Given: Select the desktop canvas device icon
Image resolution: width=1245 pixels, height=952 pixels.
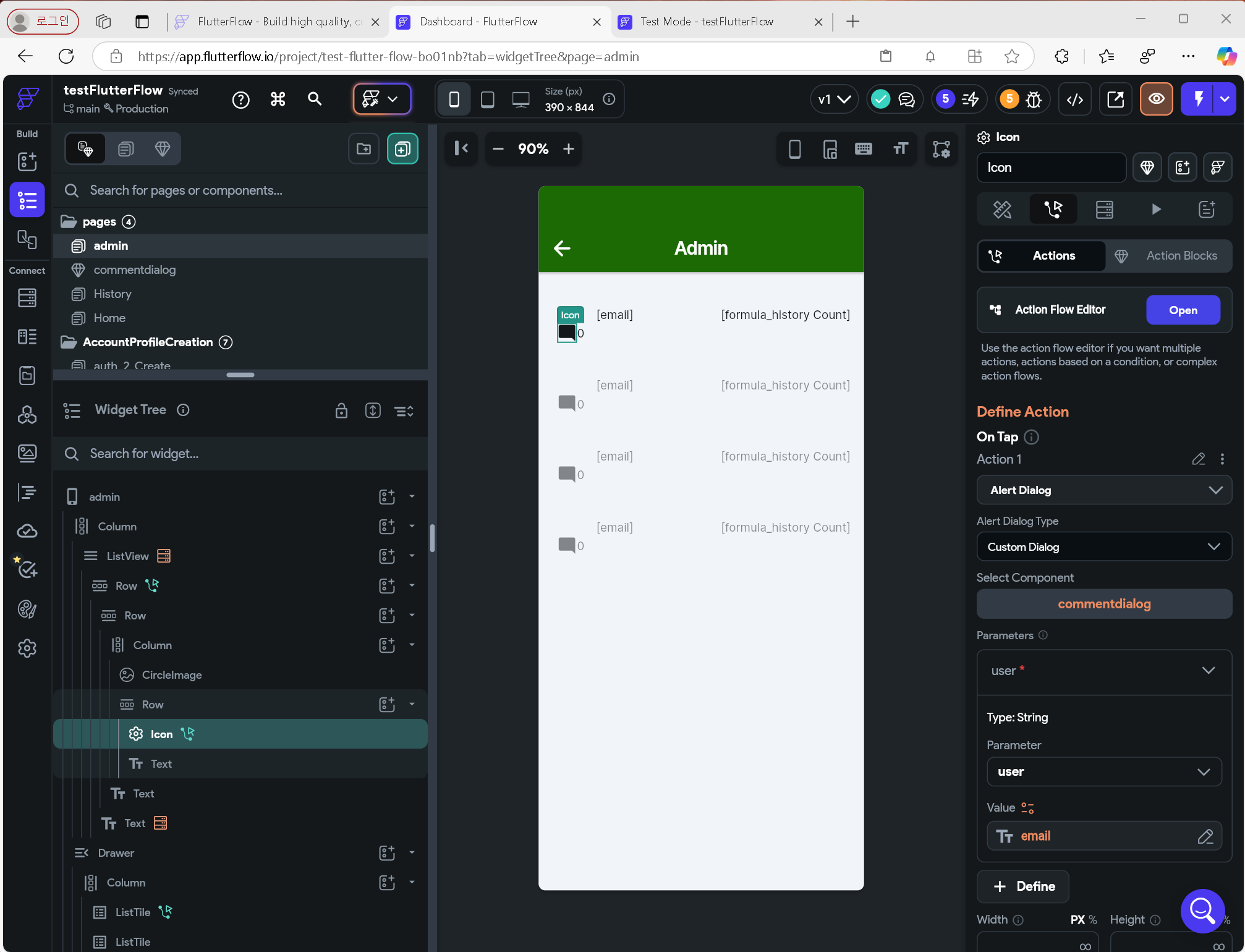Looking at the screenshot, I should (521, 99).
